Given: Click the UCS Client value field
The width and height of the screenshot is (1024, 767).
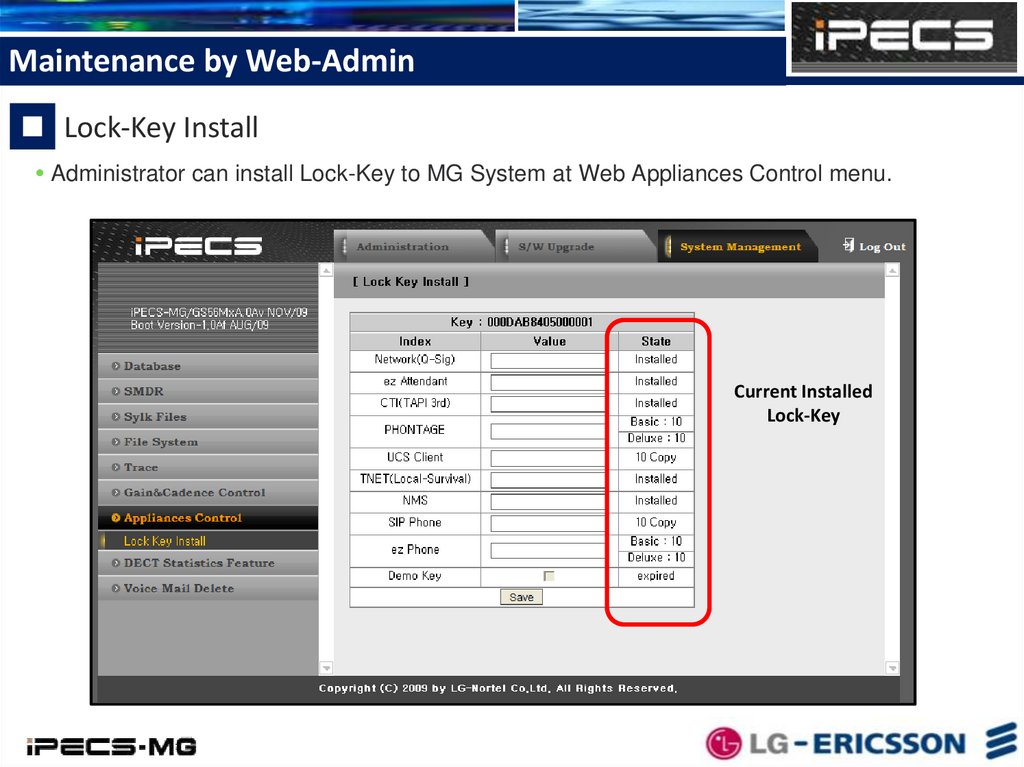Looking at the screenshot, I should (549, 459).
